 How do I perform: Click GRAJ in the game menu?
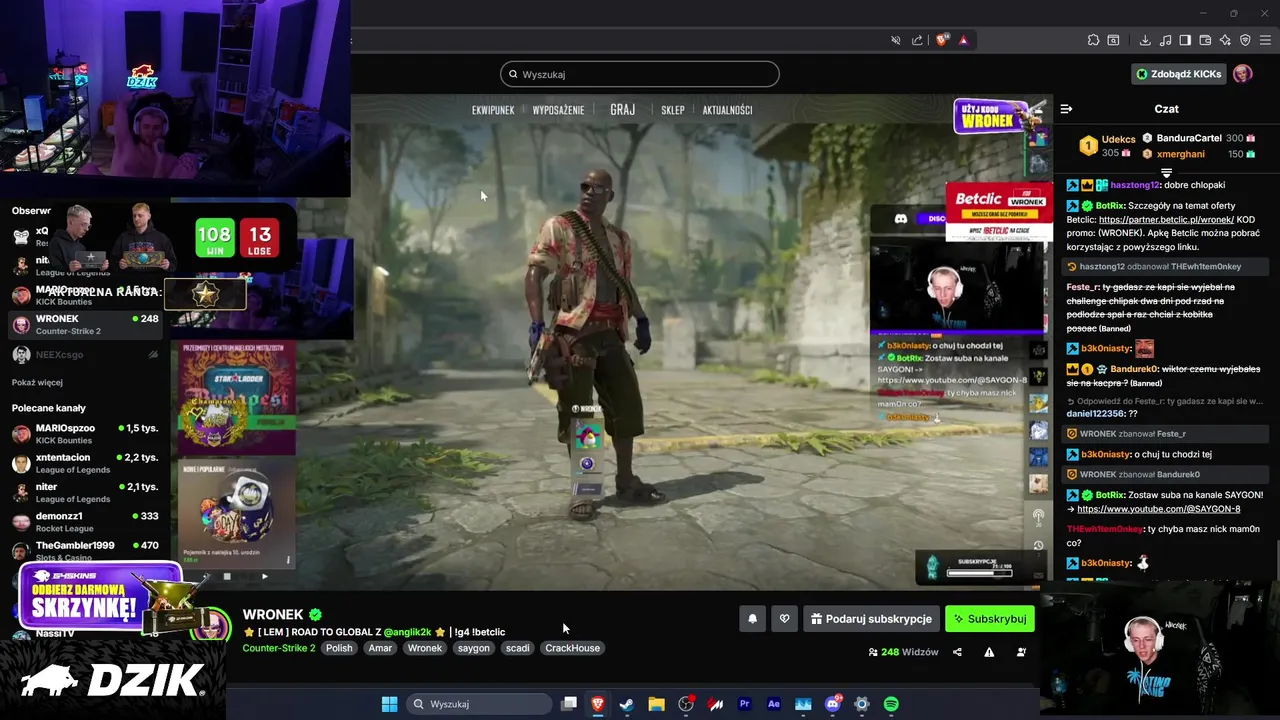[622, 110]
